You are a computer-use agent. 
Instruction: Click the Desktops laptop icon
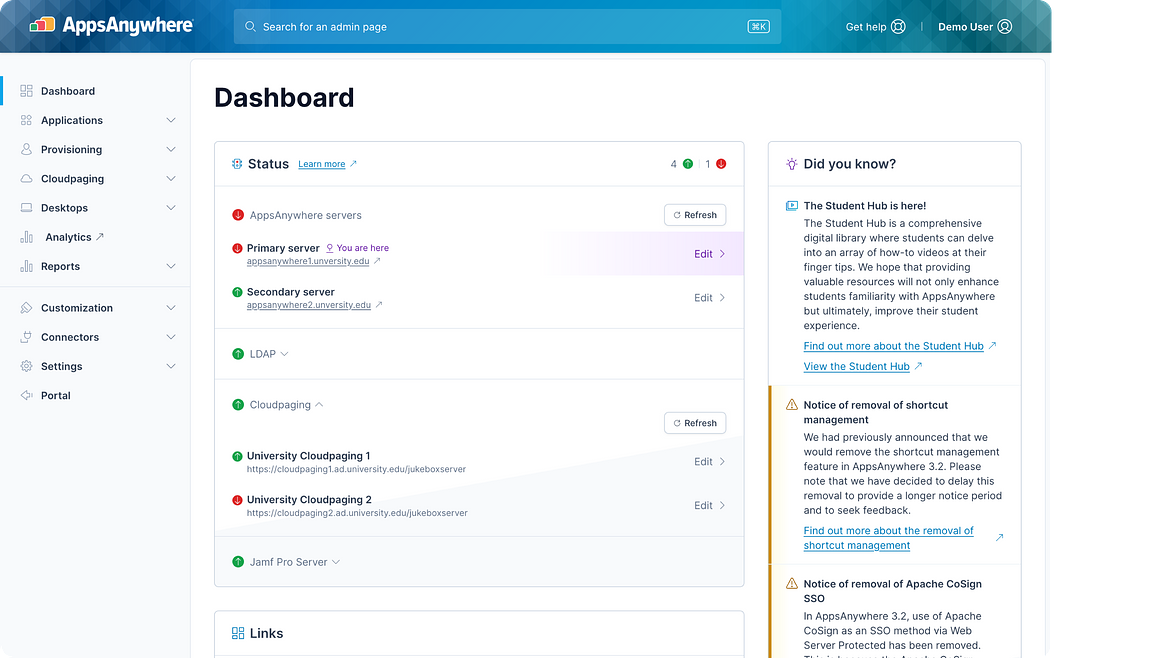point(26,207)
